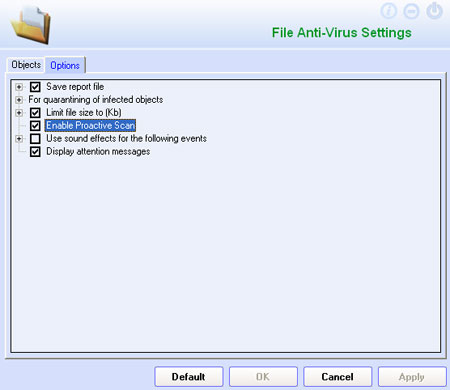Screen dimensions: 450x390
Task: Click the Cancel button
Action: pyautogui.click(x=337, y=377)
